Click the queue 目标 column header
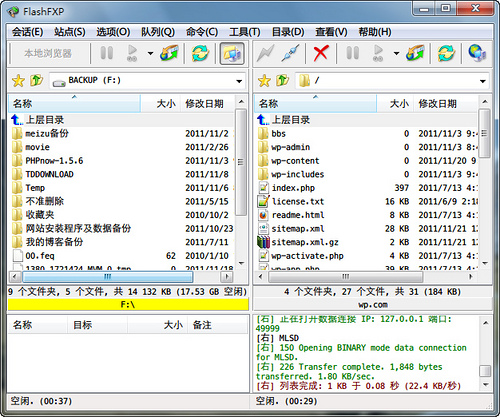Viewport: 500px width, 417px height. (97, 325)
